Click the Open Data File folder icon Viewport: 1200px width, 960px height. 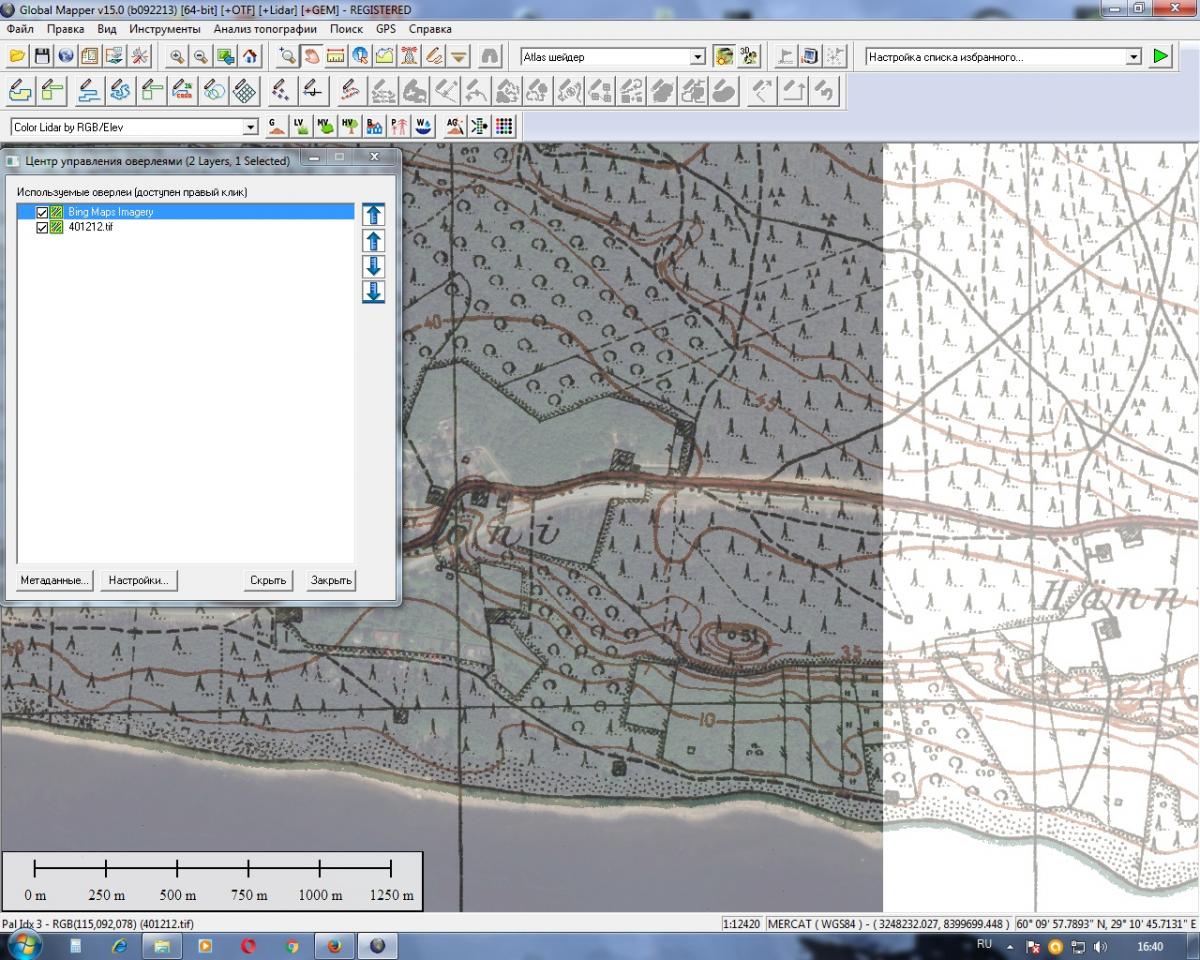(x=17, y=57)
